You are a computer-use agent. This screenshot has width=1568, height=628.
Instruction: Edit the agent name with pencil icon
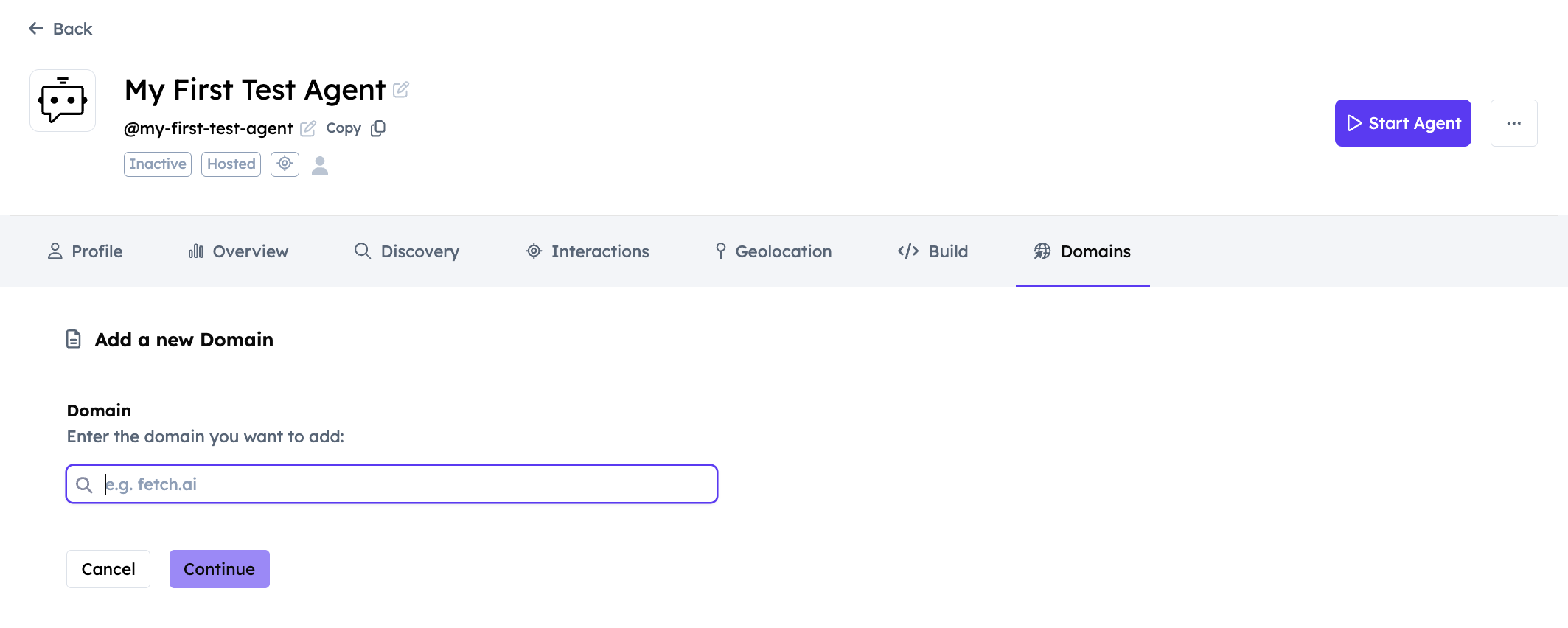pyautogui.click(x=401, y=90)
